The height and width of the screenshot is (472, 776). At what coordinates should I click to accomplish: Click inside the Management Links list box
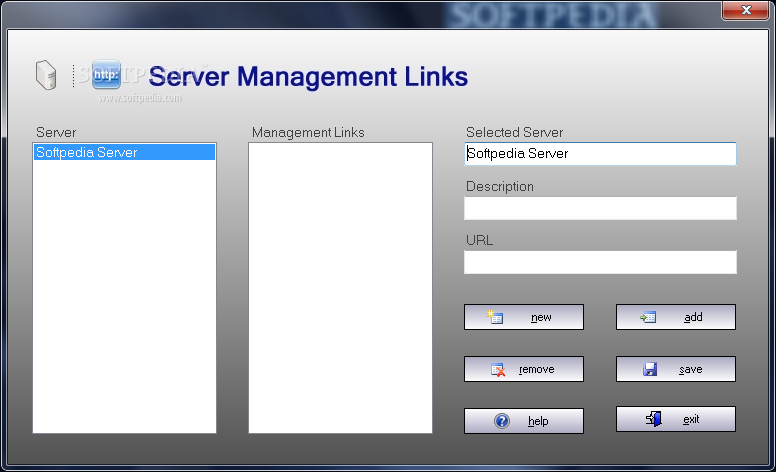pos(340,288)
